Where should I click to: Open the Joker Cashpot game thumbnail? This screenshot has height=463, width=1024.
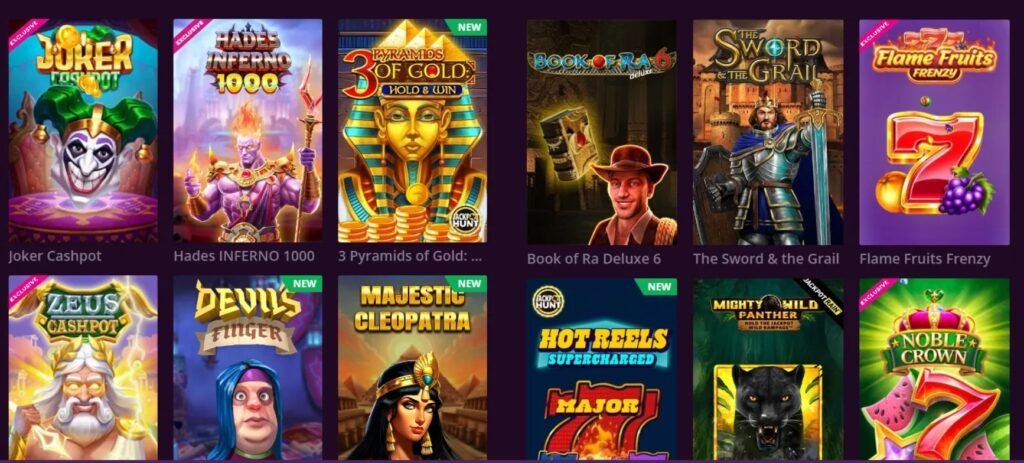pos(83,131)
